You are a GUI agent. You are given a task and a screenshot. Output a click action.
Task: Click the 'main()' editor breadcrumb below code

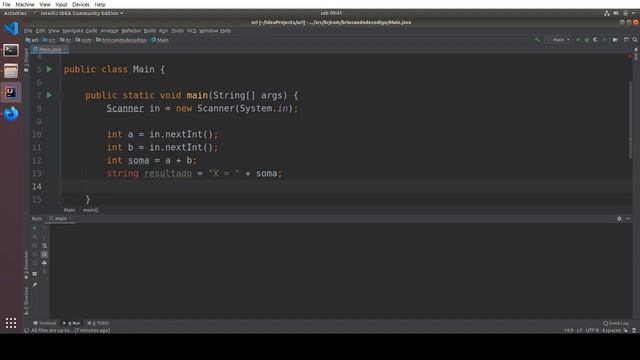[91, 210]
